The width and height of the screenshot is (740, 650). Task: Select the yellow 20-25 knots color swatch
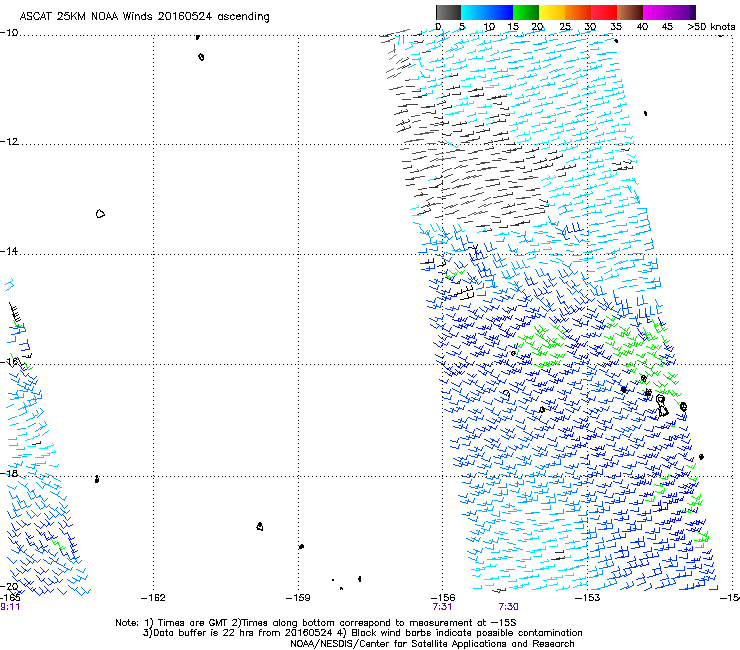(x=552, y=12)
